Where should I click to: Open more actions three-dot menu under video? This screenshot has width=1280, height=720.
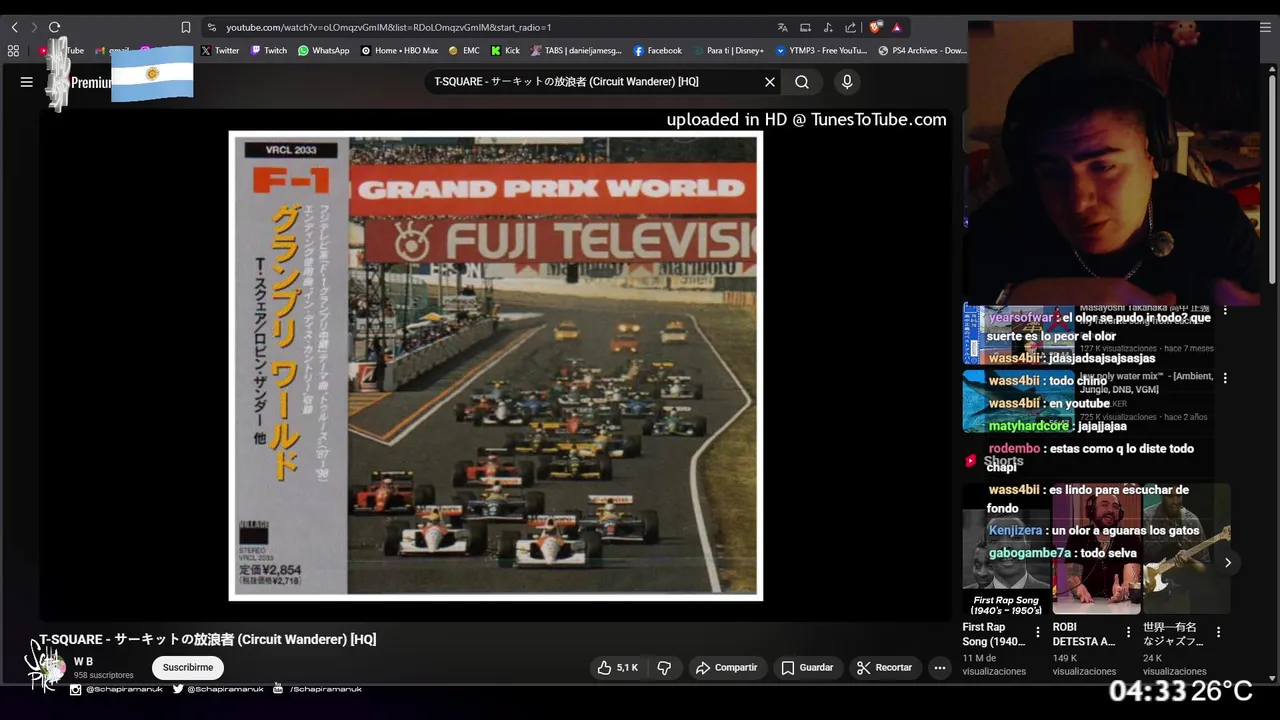(939, 667)
